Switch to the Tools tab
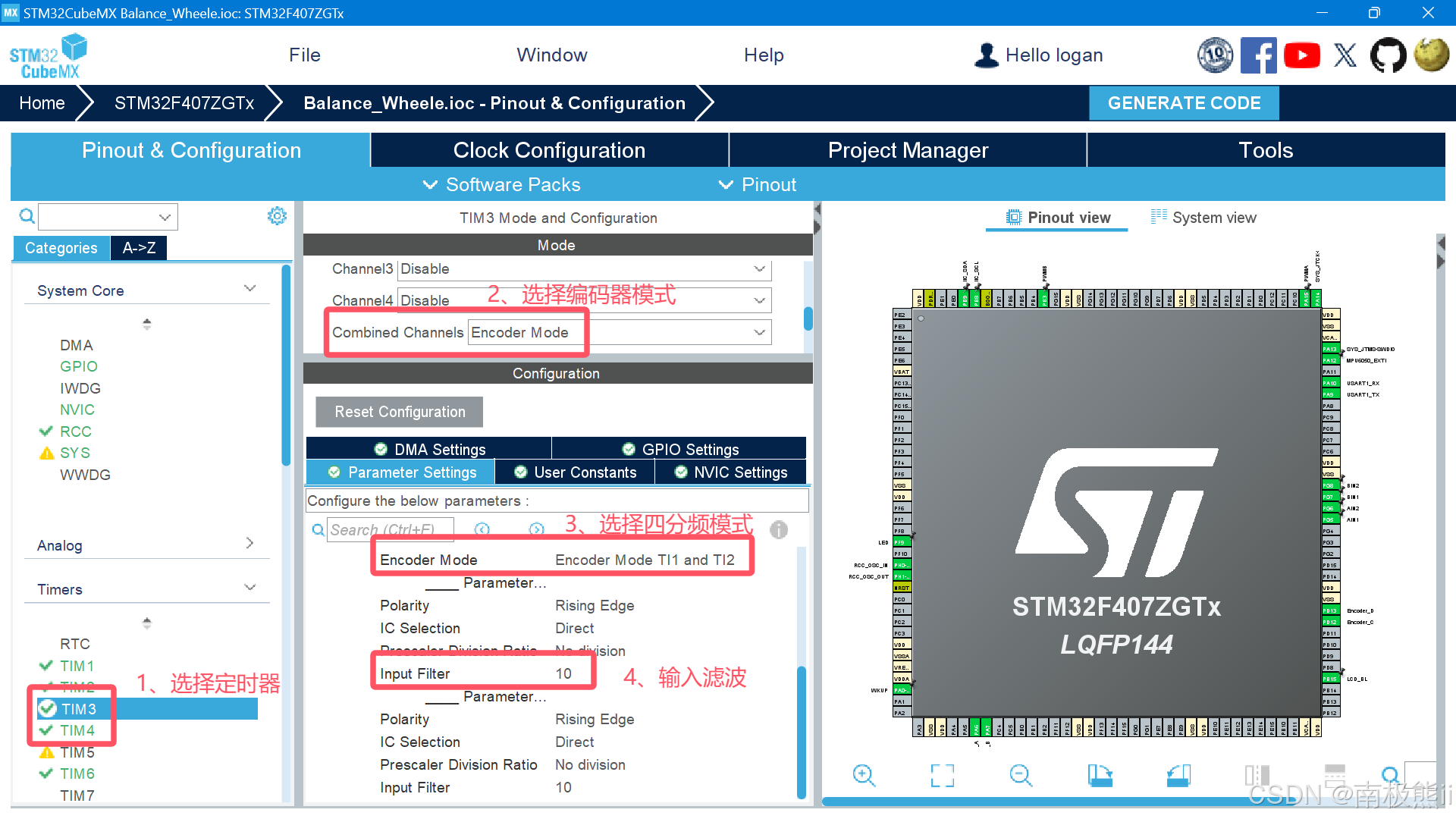Image resolution: width=1456 pixels, height=819 pixels. click(x=1266, y=150)
